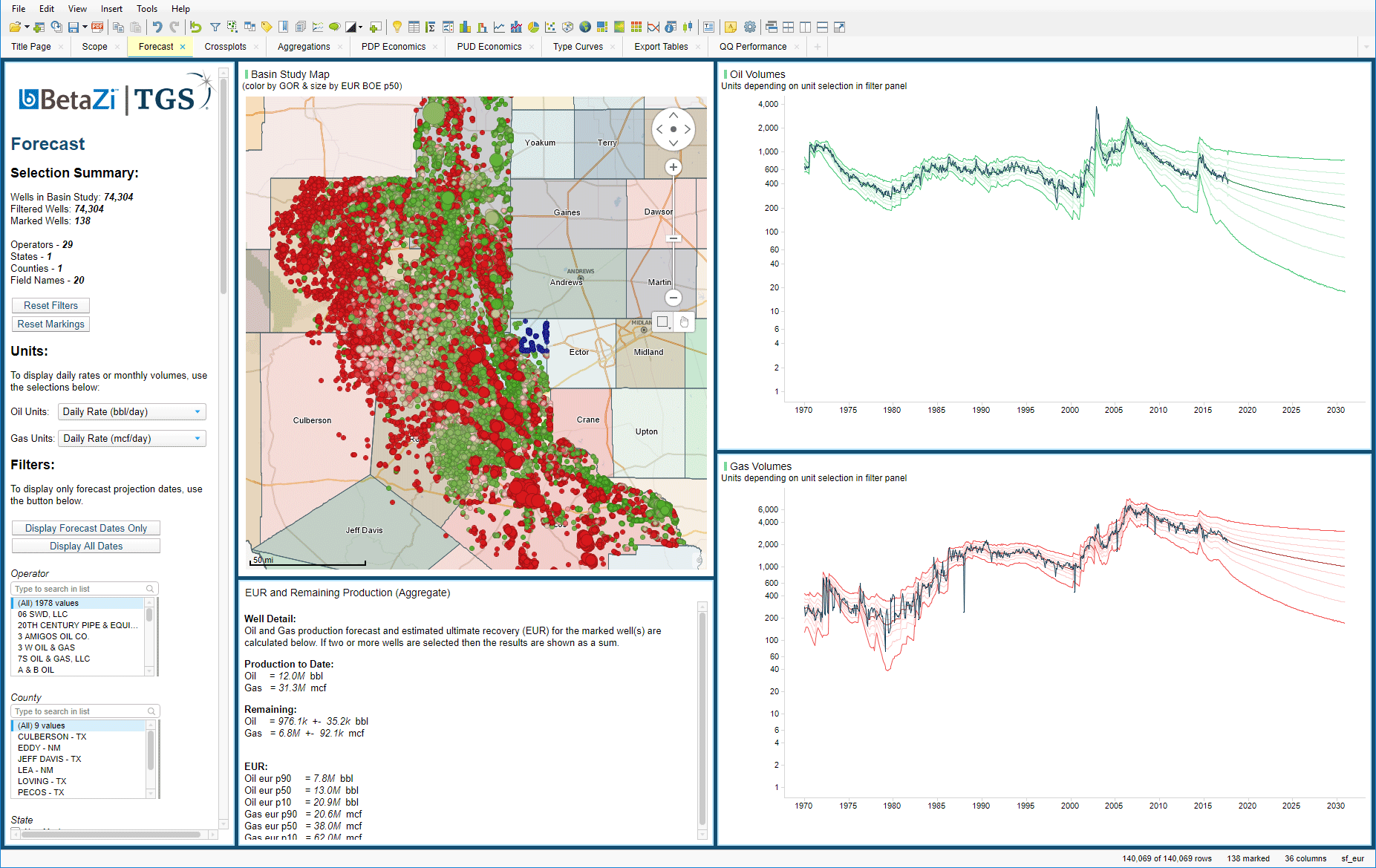Viewport: 1376px width, 868px height.
Task: Click Display Forecast Dates Only button
Action: (86, 529)
